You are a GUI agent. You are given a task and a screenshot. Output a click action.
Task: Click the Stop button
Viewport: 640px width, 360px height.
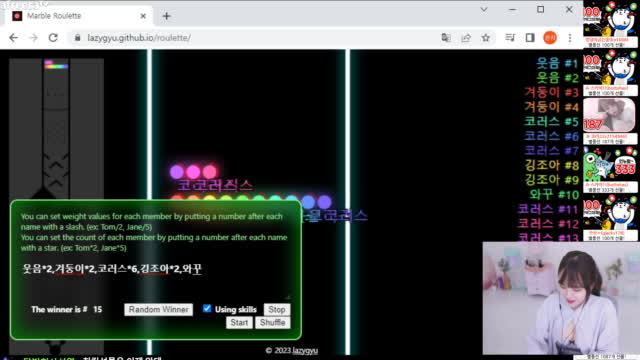(x=277, y=309)
